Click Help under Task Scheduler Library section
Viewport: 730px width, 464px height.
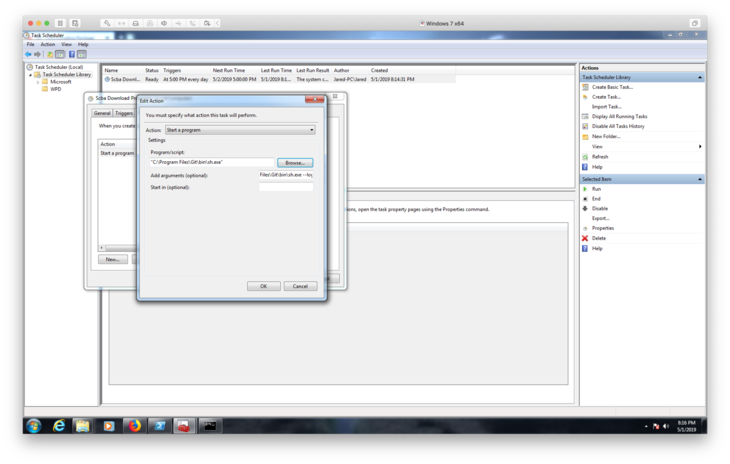click(x=597, y=167)
